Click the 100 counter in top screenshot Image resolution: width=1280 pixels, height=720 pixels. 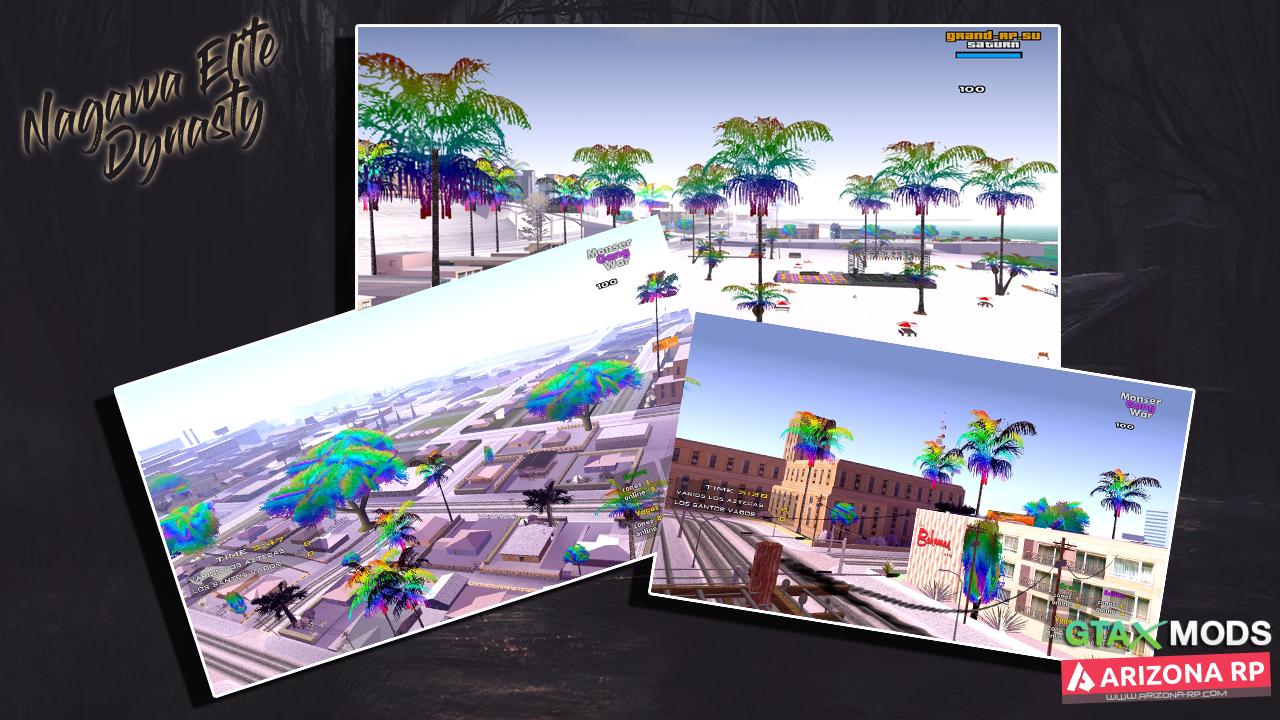click(x=971, y=89)
